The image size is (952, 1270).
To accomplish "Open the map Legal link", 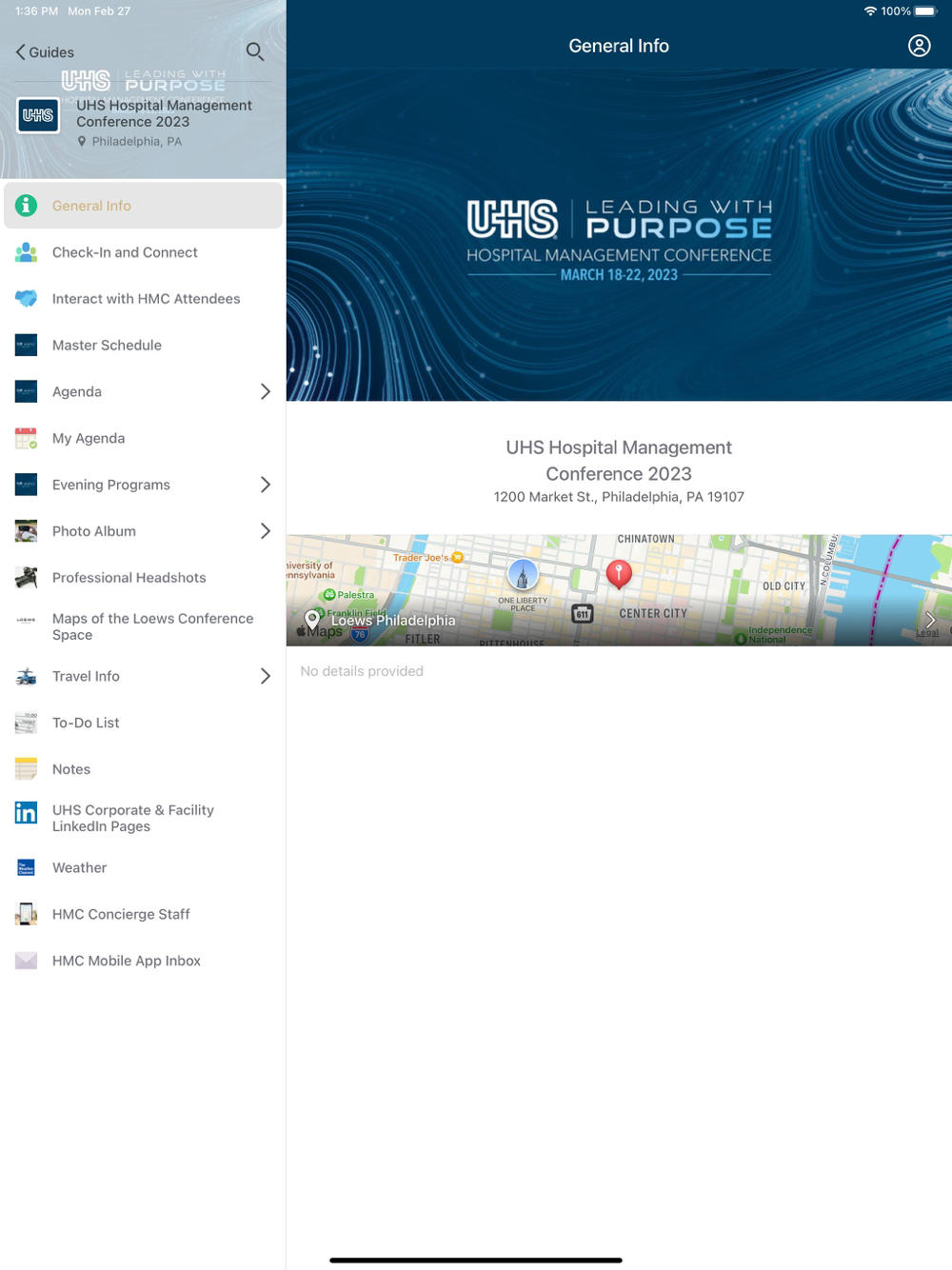I will tap(927, 633).
